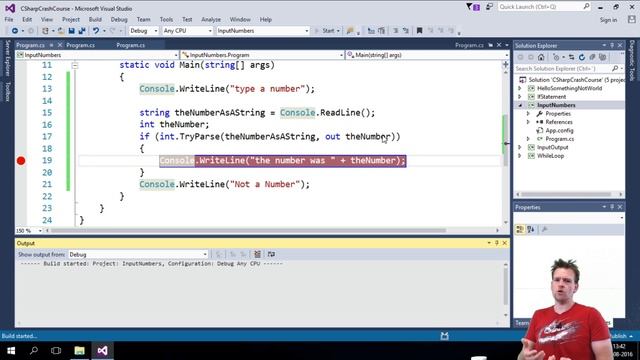Open the Debug menu
640x360 pixels.
119,19
